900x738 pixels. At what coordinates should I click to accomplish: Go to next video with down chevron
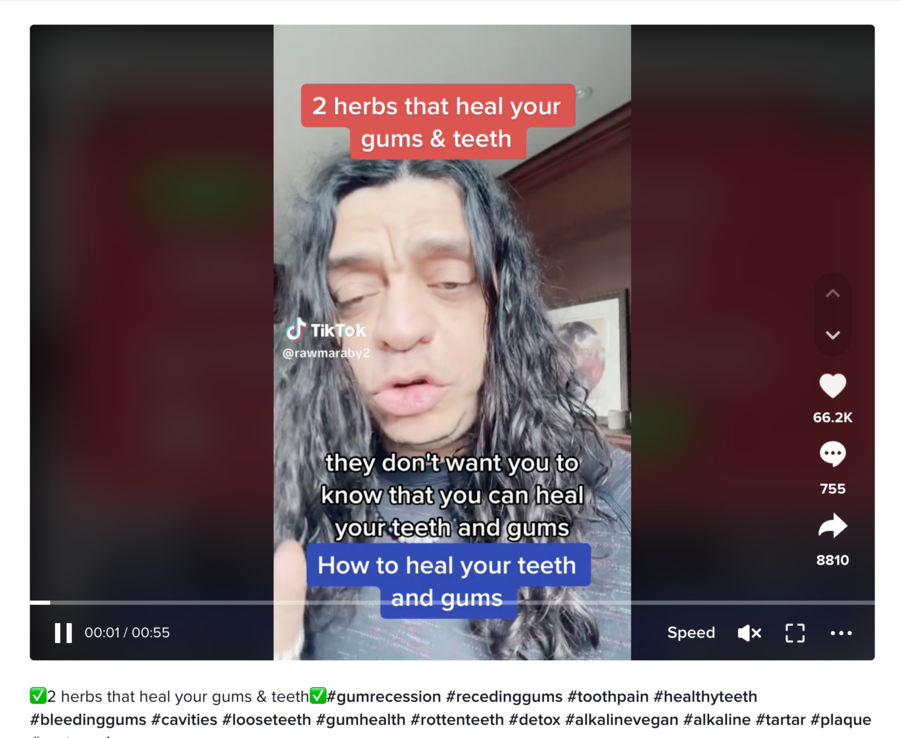pyautogui.click(x=832, y=335)
